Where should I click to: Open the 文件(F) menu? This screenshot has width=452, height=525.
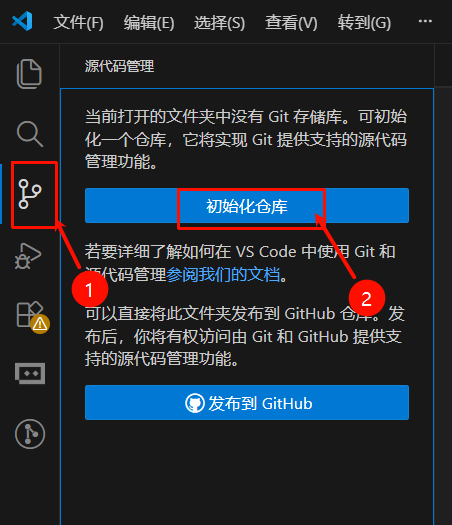(x=79, y=22)
